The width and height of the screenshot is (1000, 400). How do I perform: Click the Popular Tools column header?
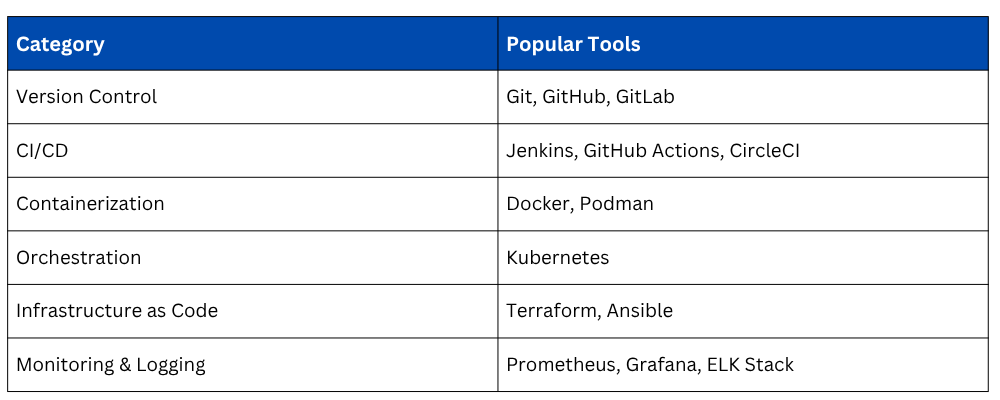573,44
